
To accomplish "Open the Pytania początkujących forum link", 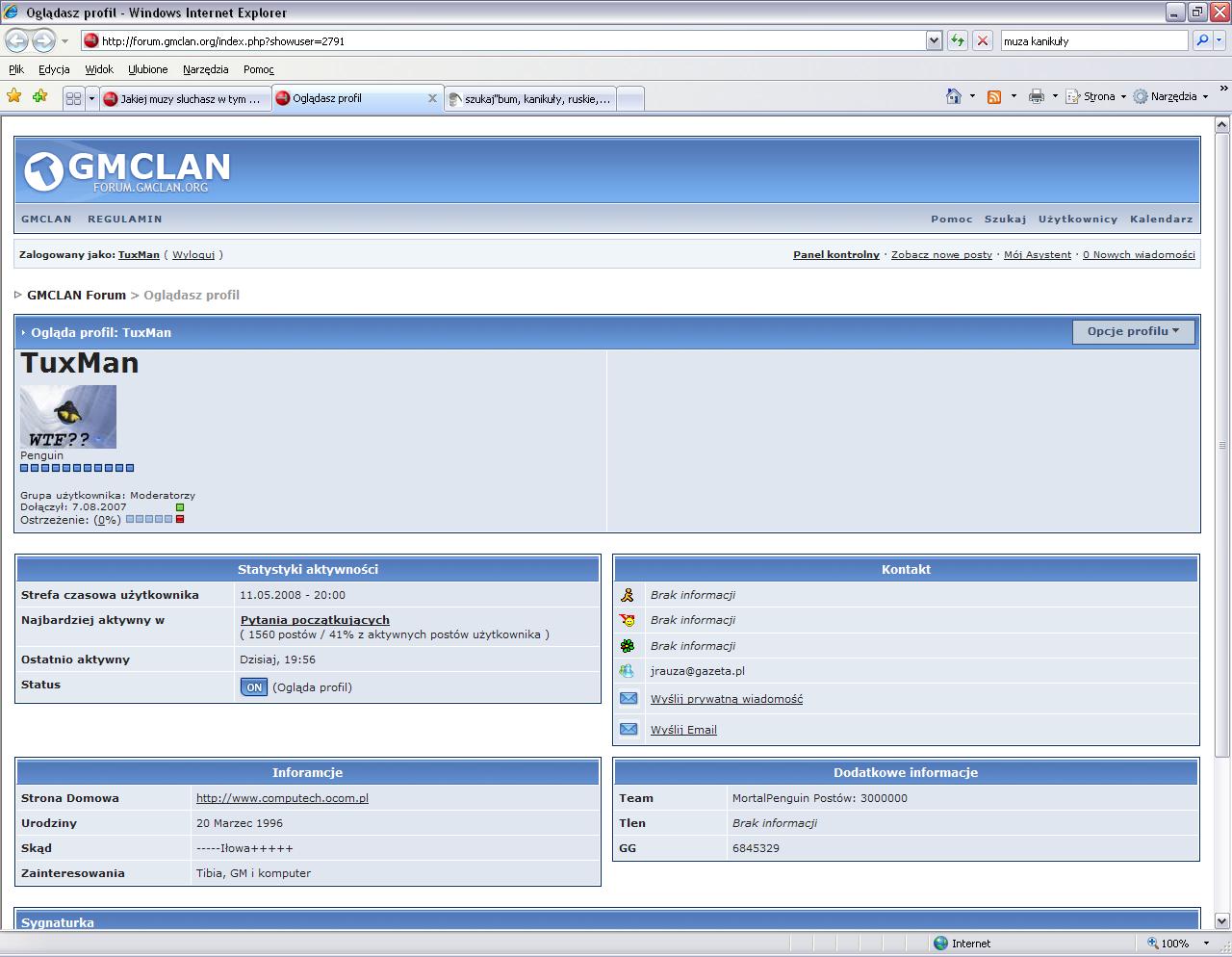I will click(315, 620).
